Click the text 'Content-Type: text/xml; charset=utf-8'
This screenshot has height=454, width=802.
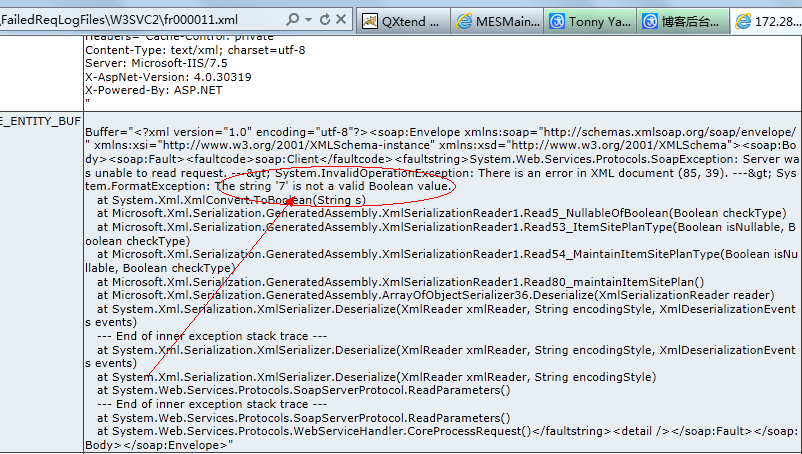point(195,50)
